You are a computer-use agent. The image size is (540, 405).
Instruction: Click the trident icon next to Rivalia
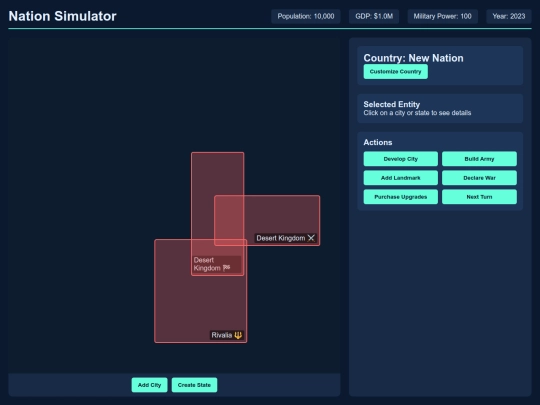point(238,335)
